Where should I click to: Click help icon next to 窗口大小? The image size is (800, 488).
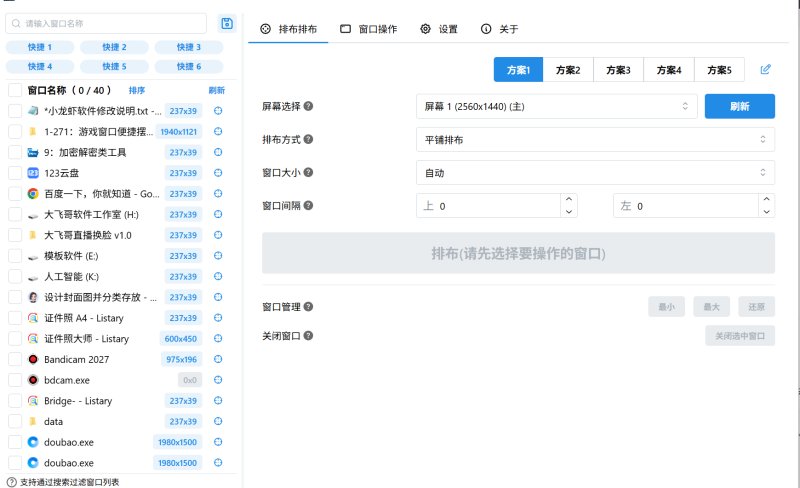point(308,173)
